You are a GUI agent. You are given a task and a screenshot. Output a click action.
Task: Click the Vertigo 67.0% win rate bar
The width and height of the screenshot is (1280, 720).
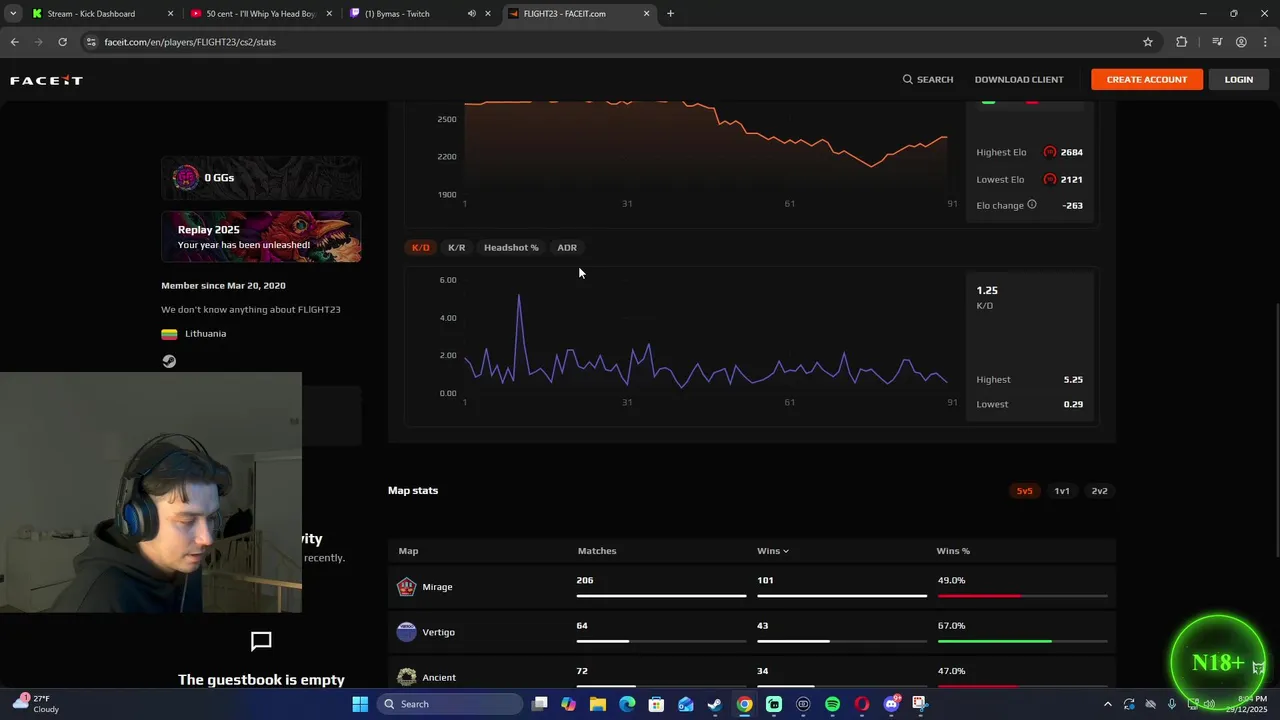click(1021, 641)
